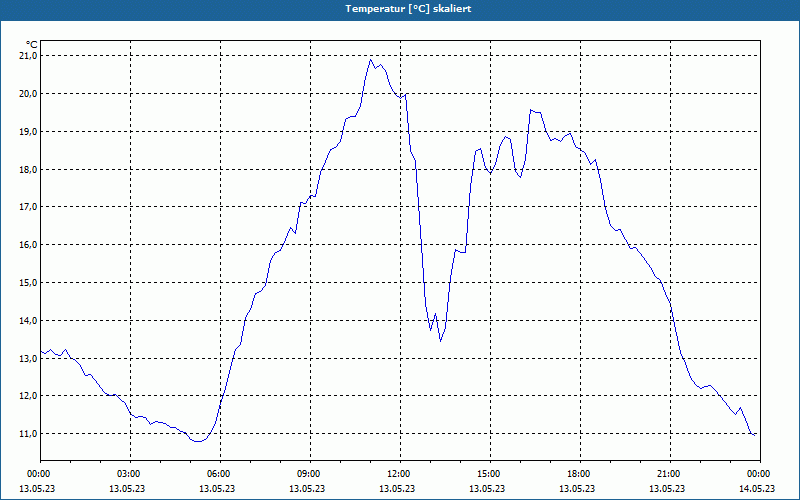Click the 18,0 value on the temperature axis

[x=29, y=169]
